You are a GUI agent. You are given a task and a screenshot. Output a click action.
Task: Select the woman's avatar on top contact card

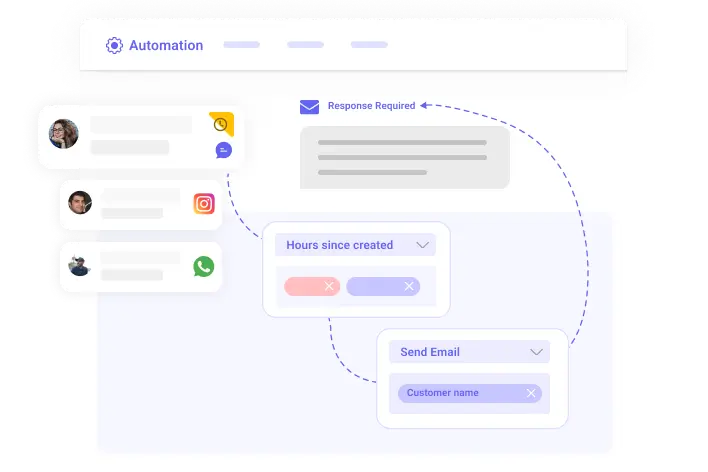coord(64,135)
